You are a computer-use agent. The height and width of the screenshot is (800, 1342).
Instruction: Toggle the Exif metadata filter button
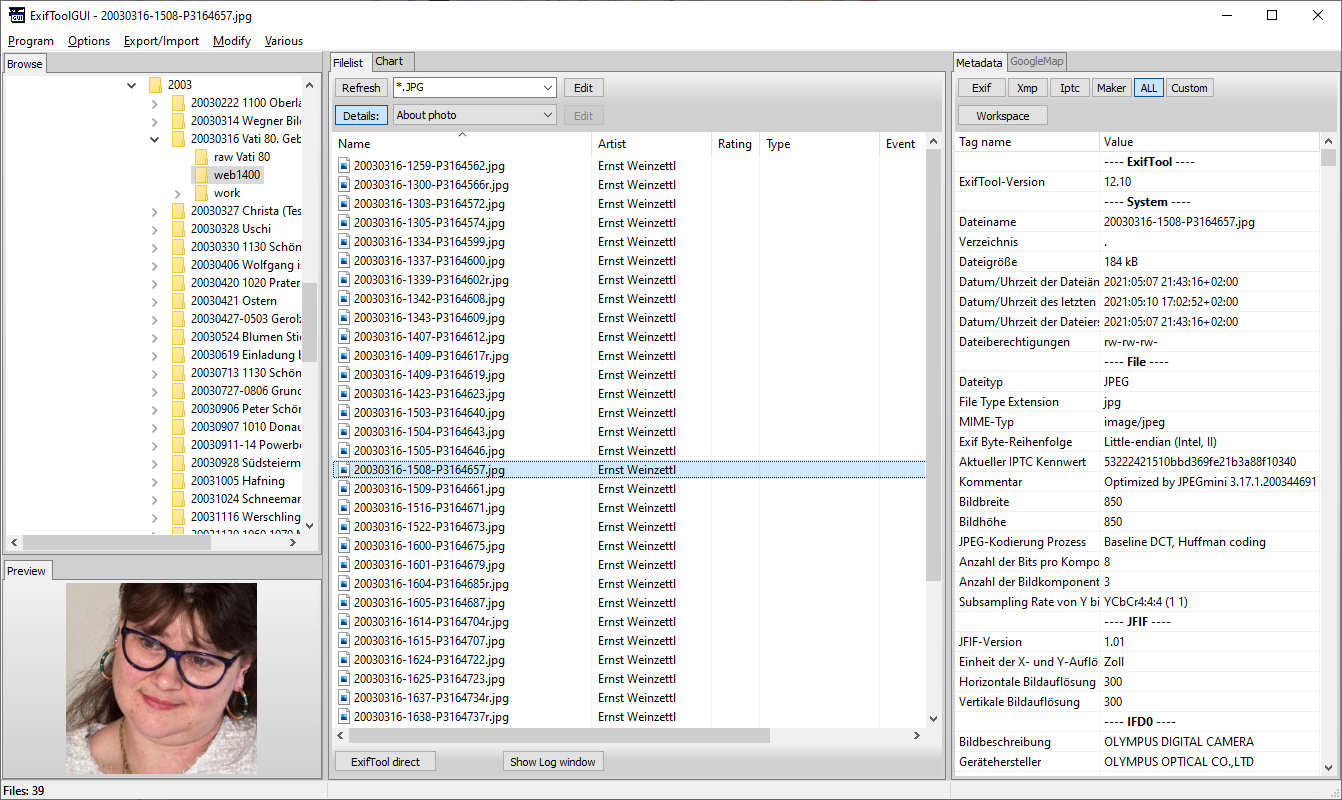click(x=981, y=88)
